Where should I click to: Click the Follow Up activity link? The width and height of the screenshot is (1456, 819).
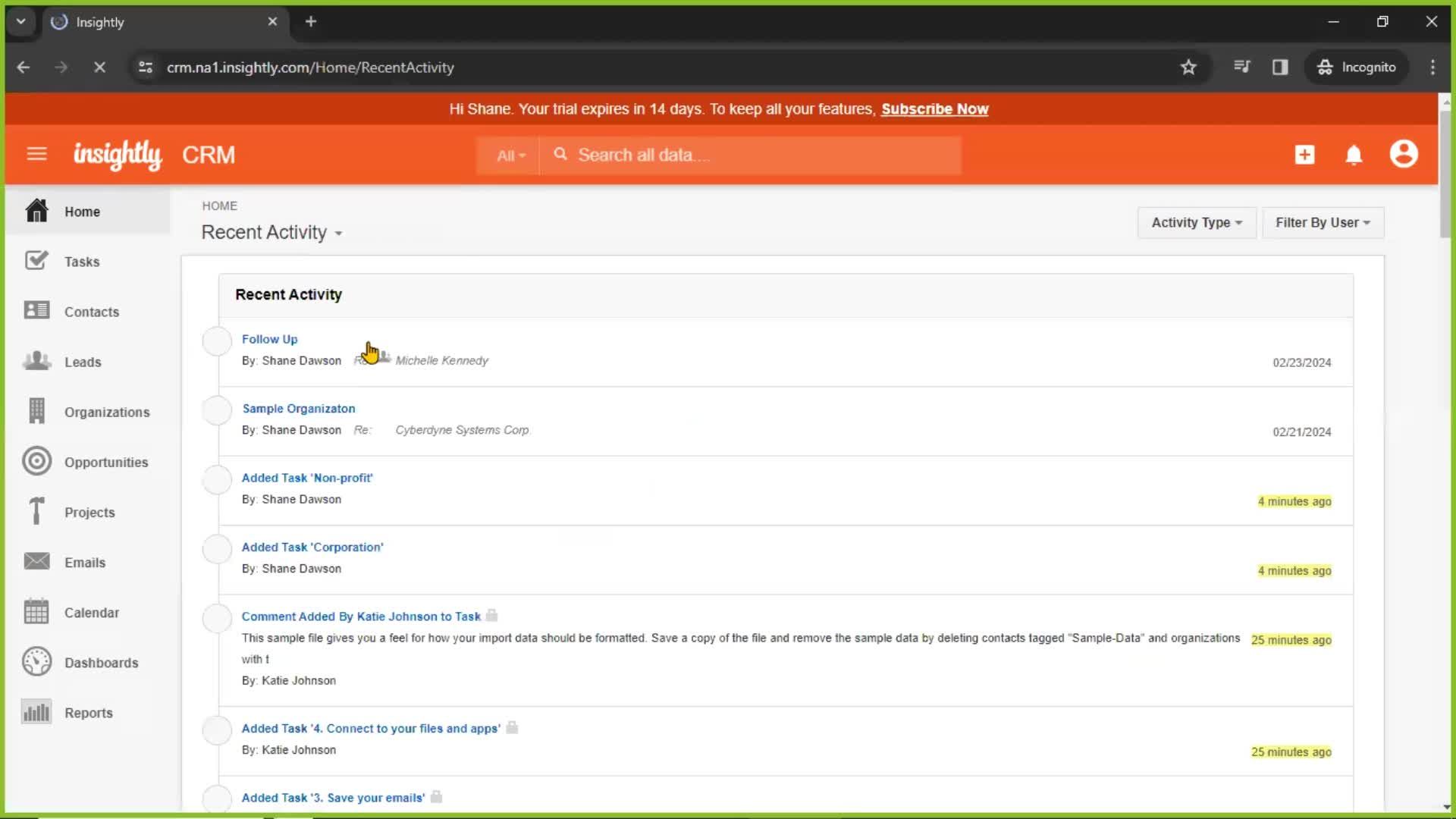coord(270,339)
